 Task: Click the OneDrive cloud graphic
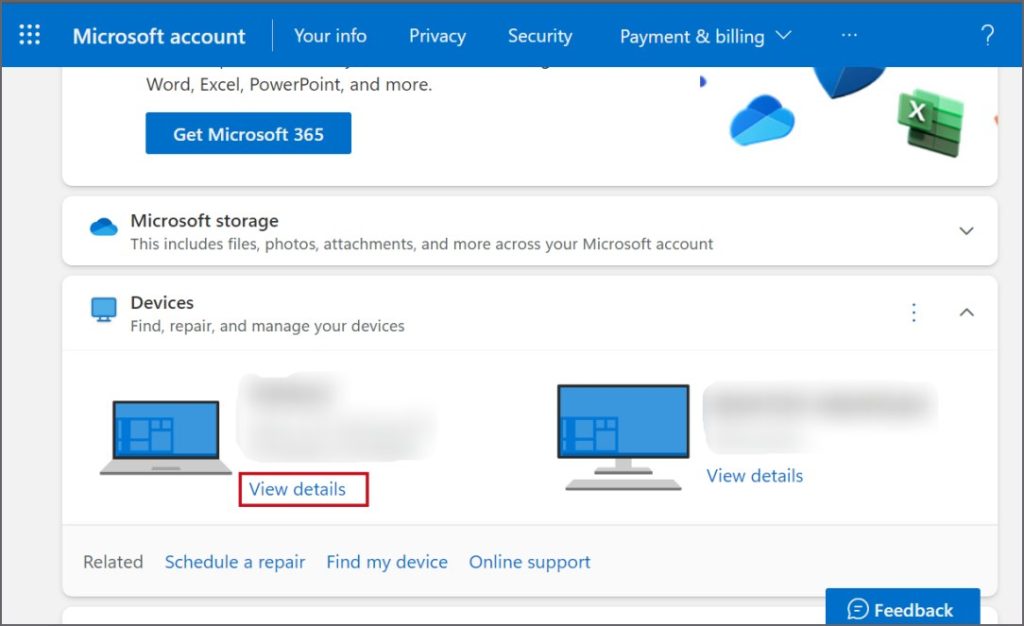click(762, 120)
